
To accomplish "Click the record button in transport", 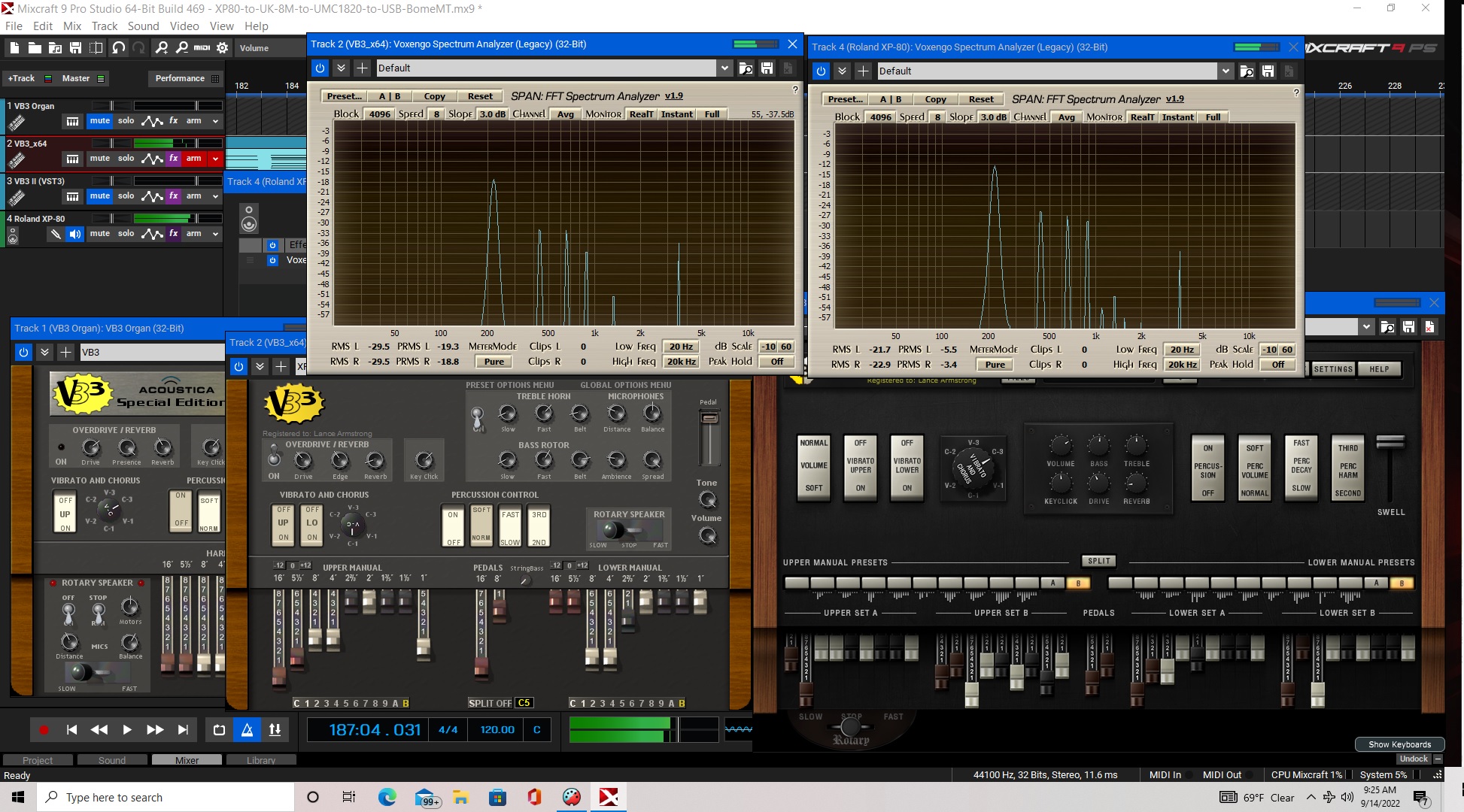I will 43,729.
